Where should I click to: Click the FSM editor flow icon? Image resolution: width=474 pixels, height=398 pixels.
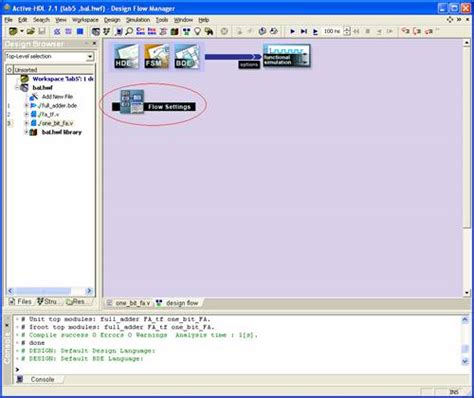click(x=156, y=57)
